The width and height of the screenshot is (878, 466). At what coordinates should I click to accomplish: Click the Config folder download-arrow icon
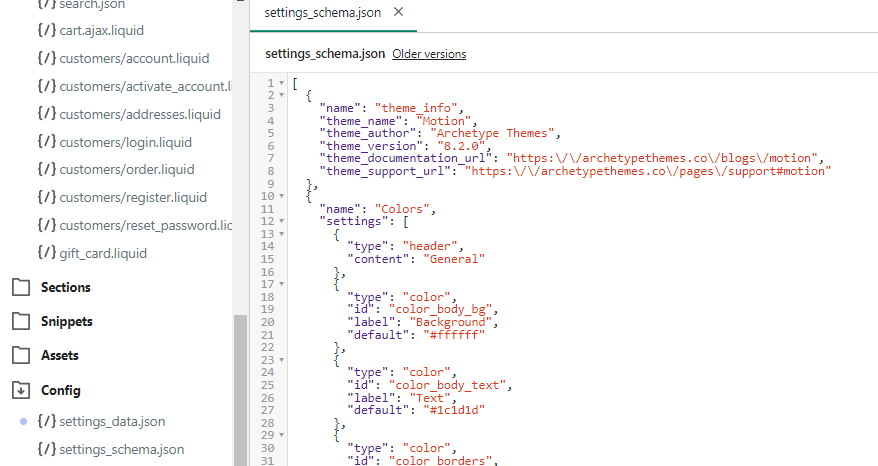point(21,390)
